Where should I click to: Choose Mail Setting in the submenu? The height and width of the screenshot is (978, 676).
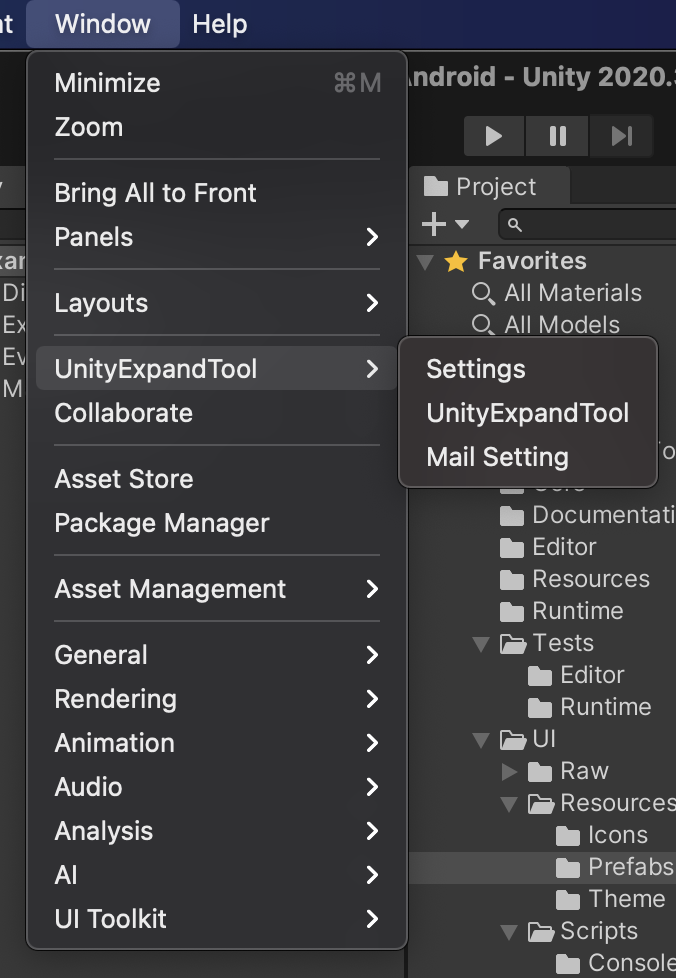tap(528, 457)
